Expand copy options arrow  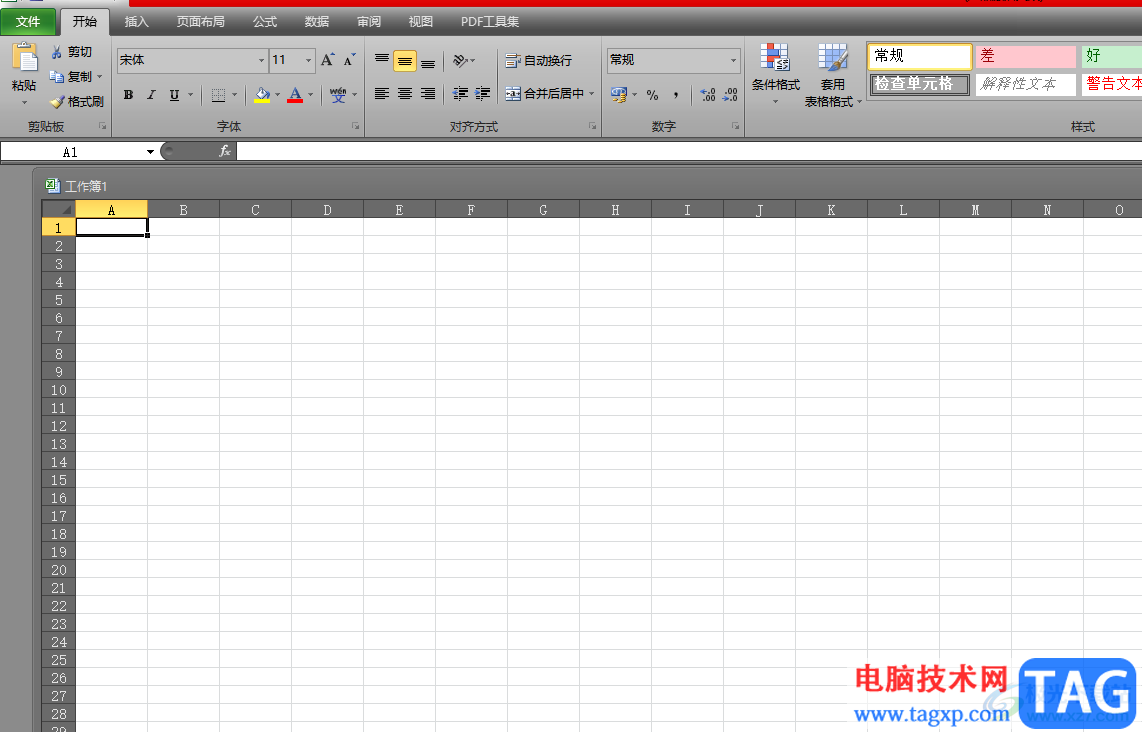[100, 76]
